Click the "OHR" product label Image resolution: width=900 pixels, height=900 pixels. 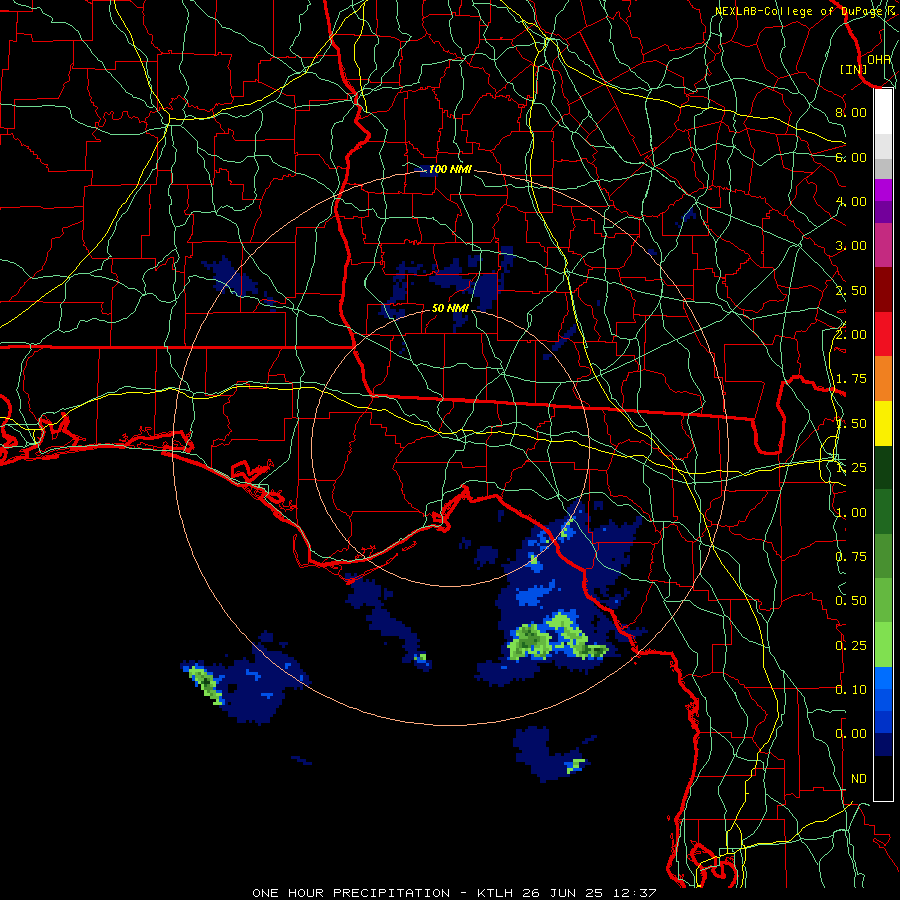pos(879,59)
